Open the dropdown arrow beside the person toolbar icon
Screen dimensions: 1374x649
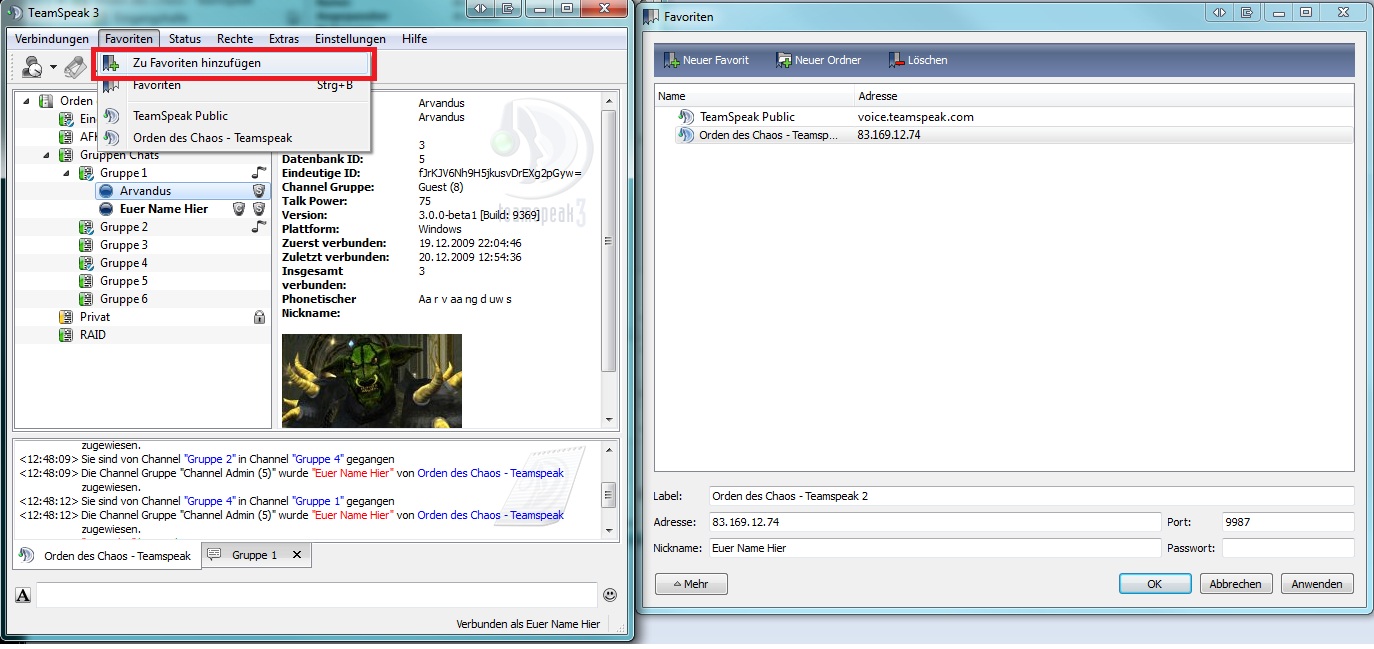(x=53, y=69)
